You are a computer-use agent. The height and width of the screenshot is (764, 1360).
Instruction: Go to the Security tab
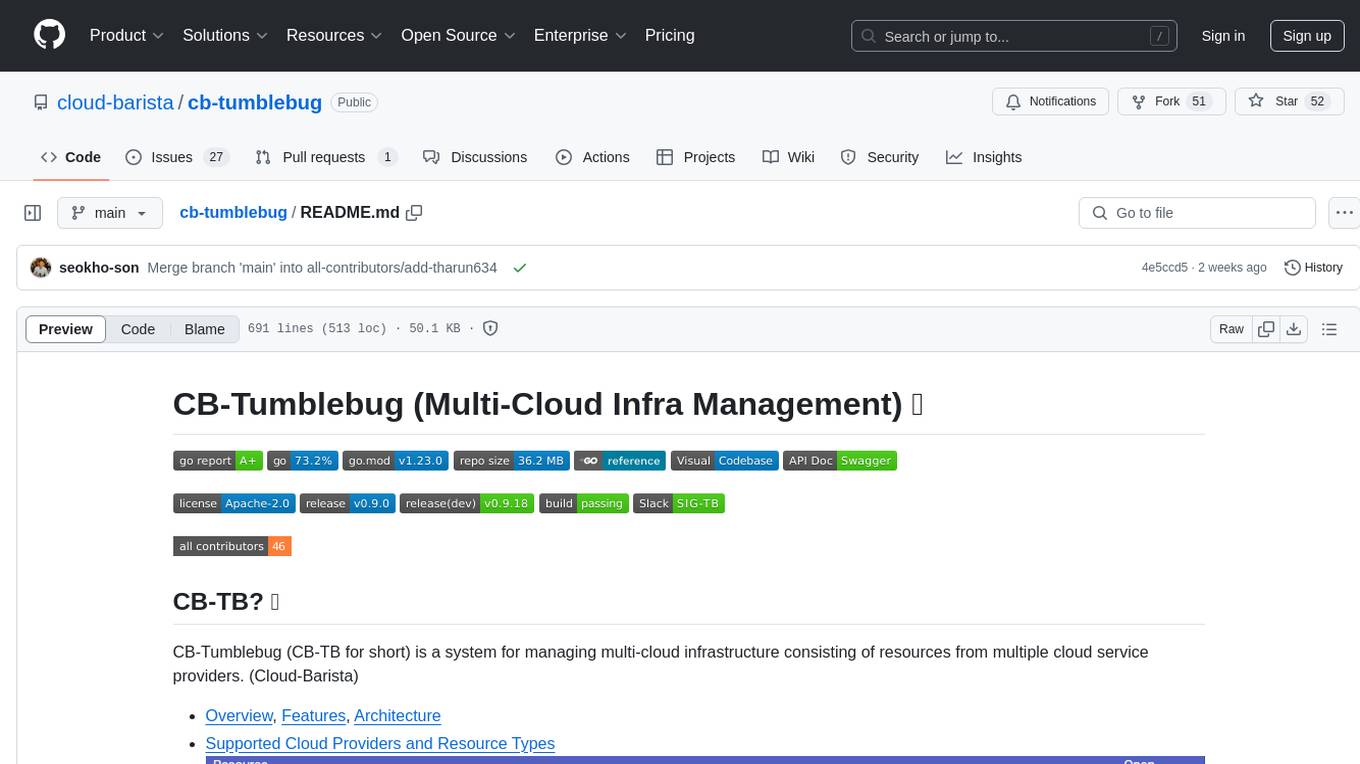[880, 157]
